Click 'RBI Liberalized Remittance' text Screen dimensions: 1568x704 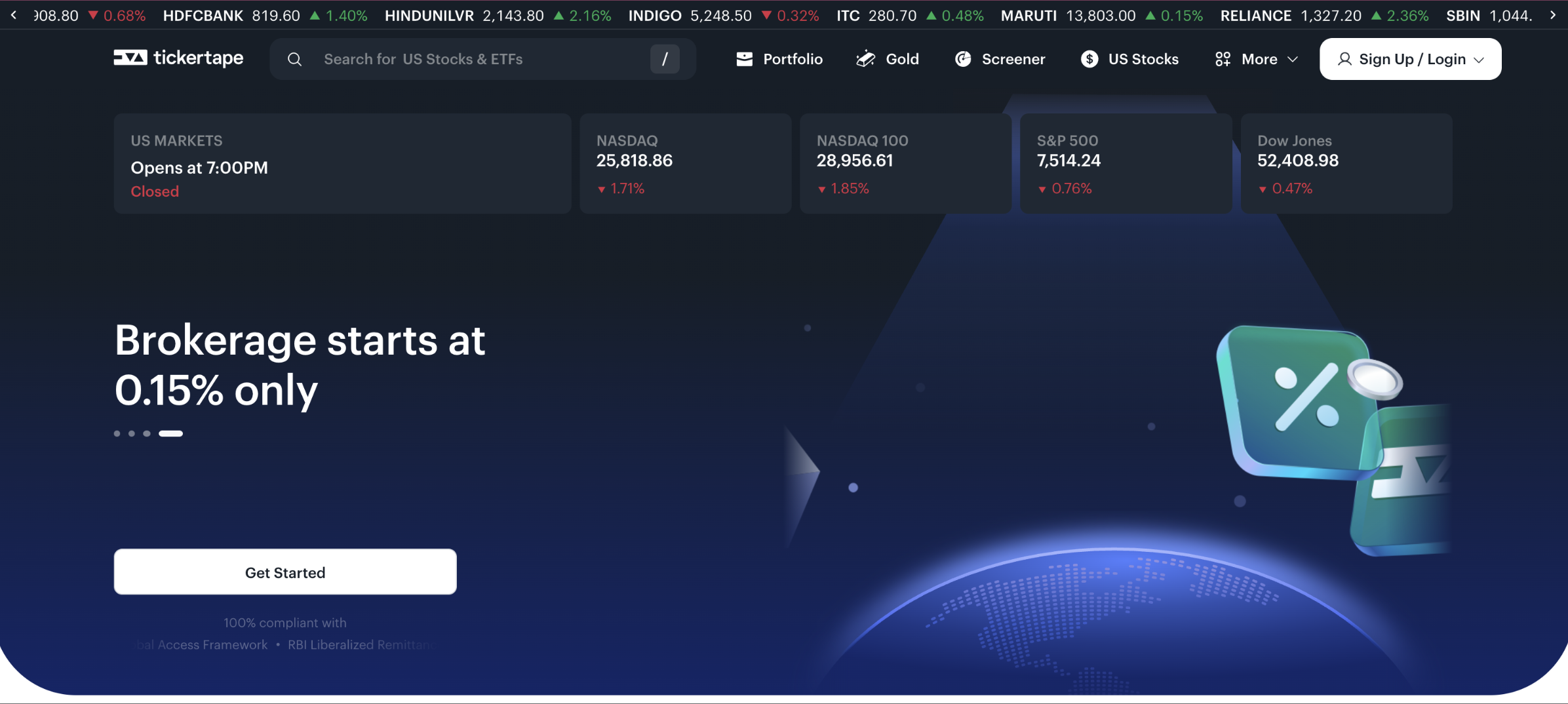(361, 645)
